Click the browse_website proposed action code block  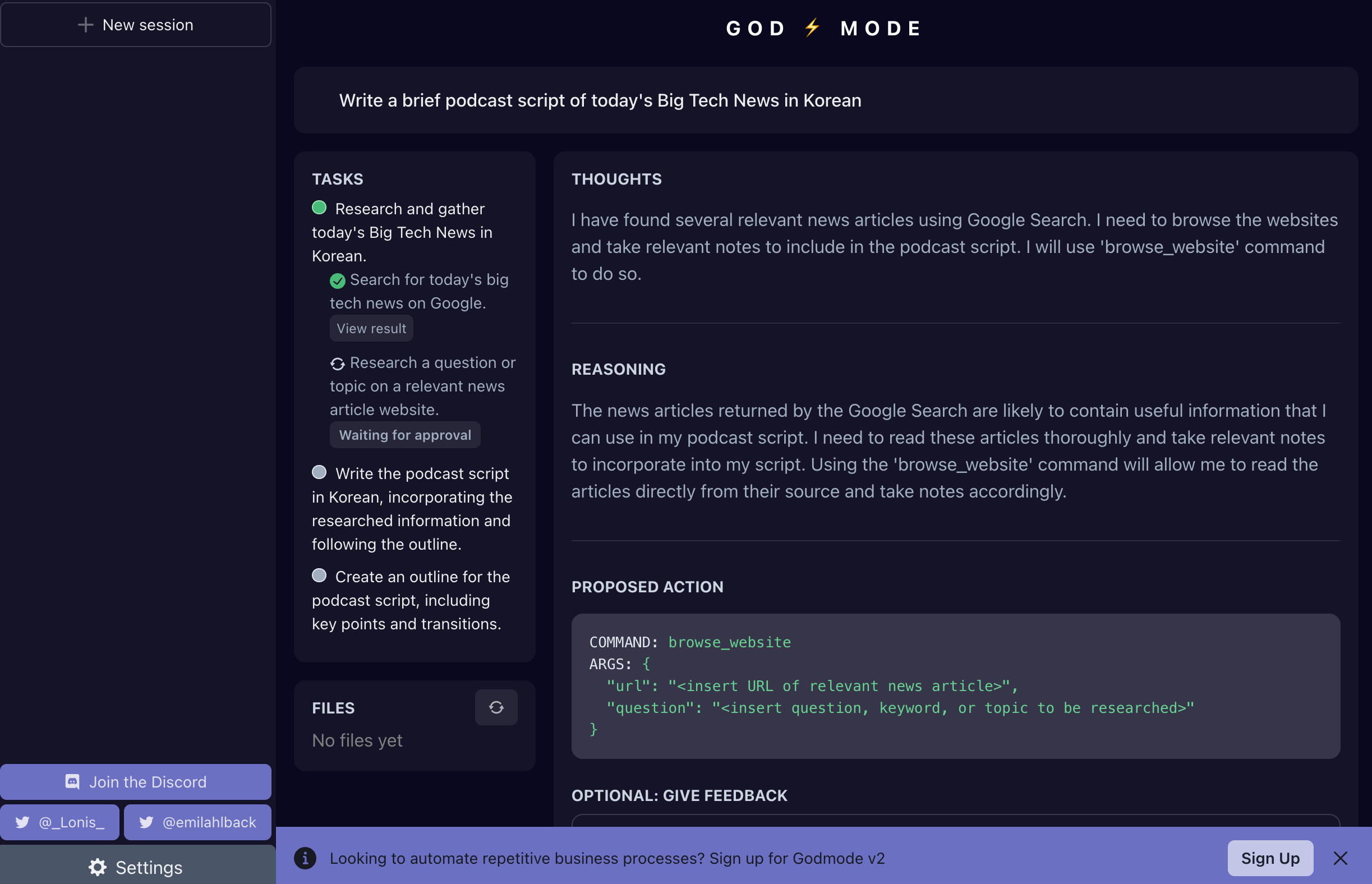coord(955,685)
